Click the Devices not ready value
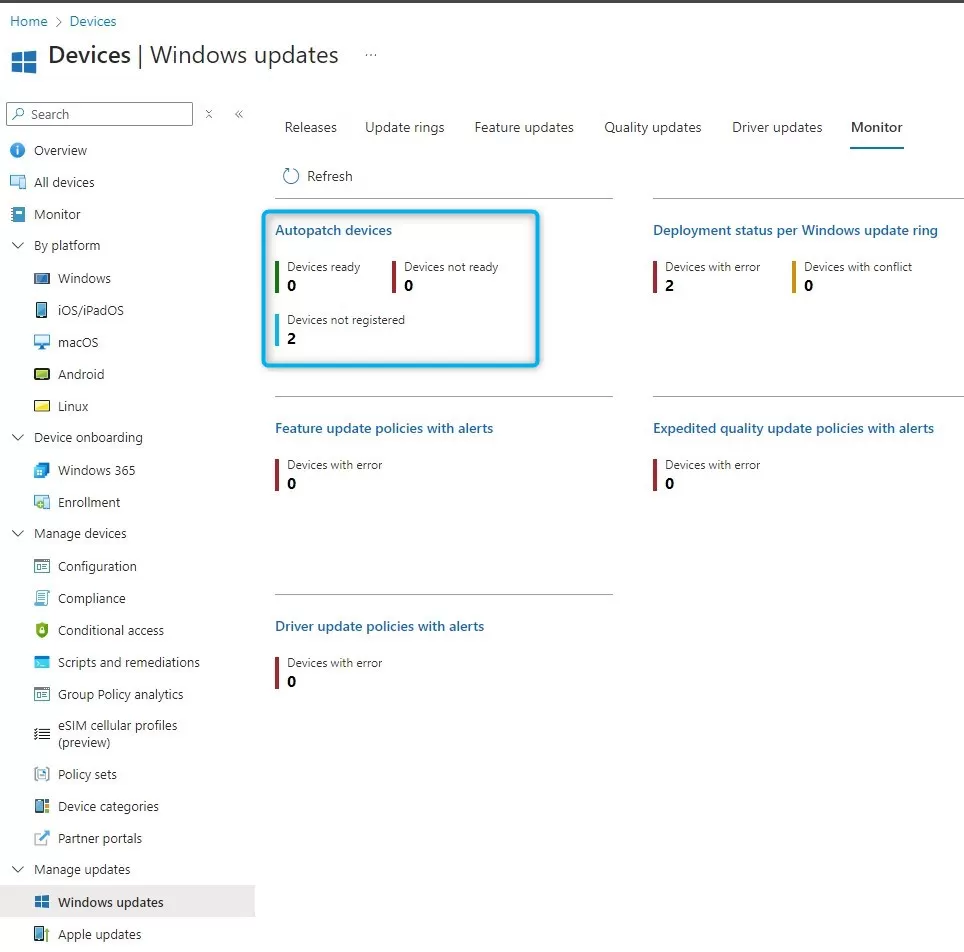 click(x=408, y=285)
